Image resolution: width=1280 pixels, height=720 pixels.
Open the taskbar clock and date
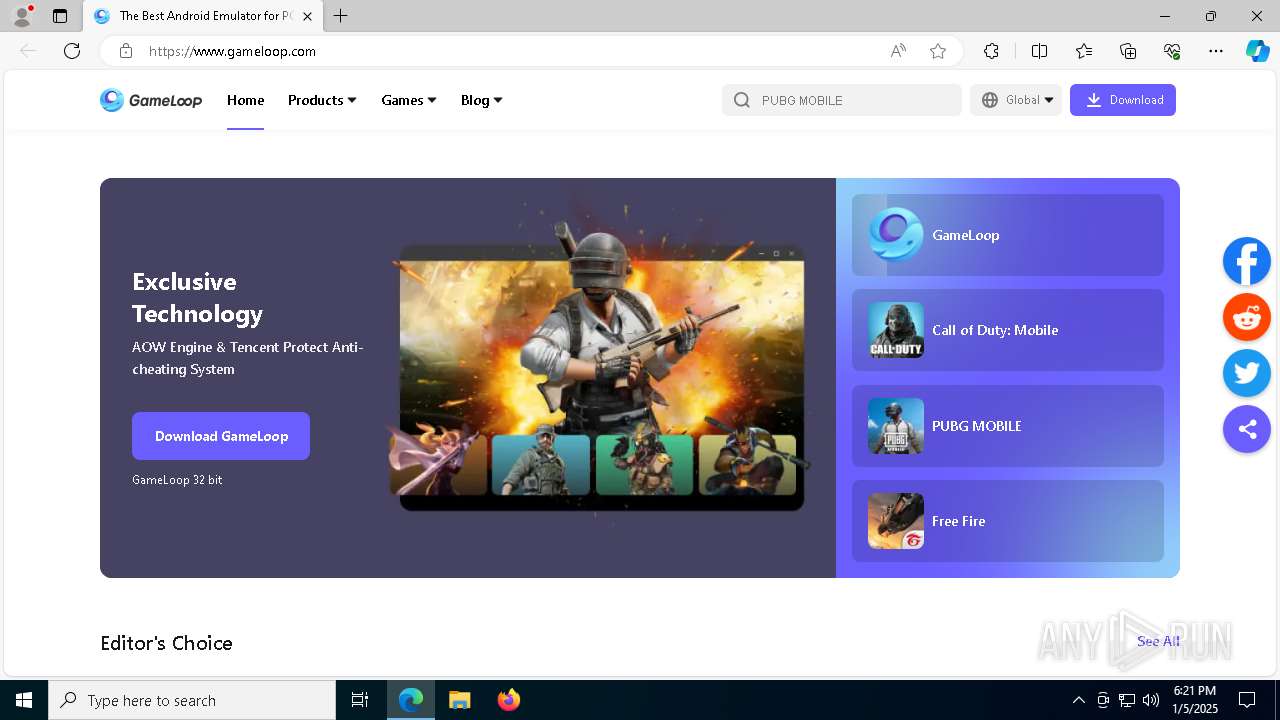[1195, 700]
